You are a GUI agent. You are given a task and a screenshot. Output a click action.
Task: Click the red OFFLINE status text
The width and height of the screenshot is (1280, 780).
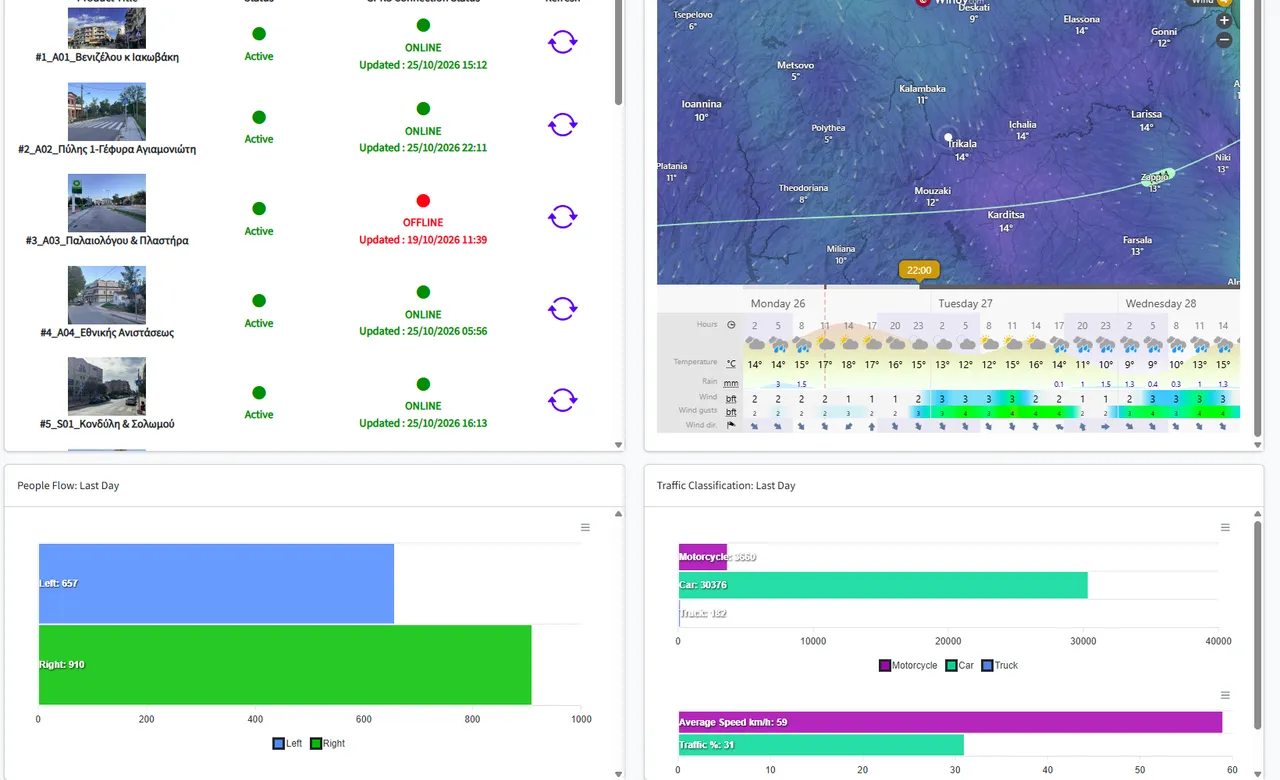click(x=423, y=222)
